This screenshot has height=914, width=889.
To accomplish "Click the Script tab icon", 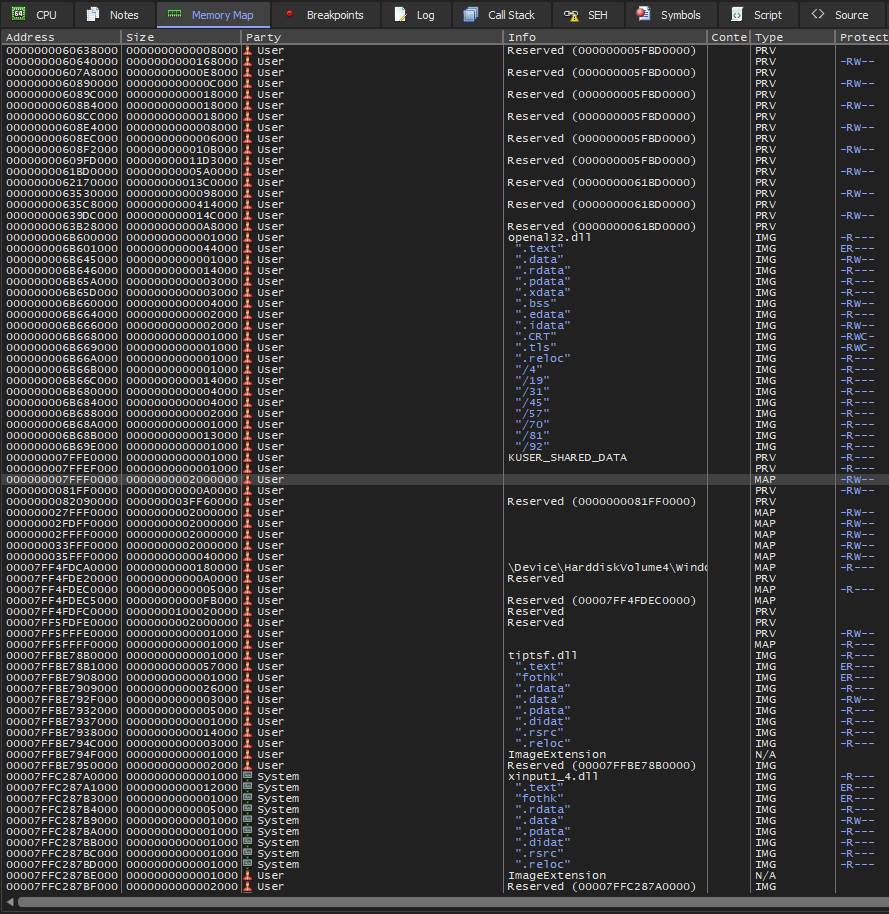I will 736,15.
